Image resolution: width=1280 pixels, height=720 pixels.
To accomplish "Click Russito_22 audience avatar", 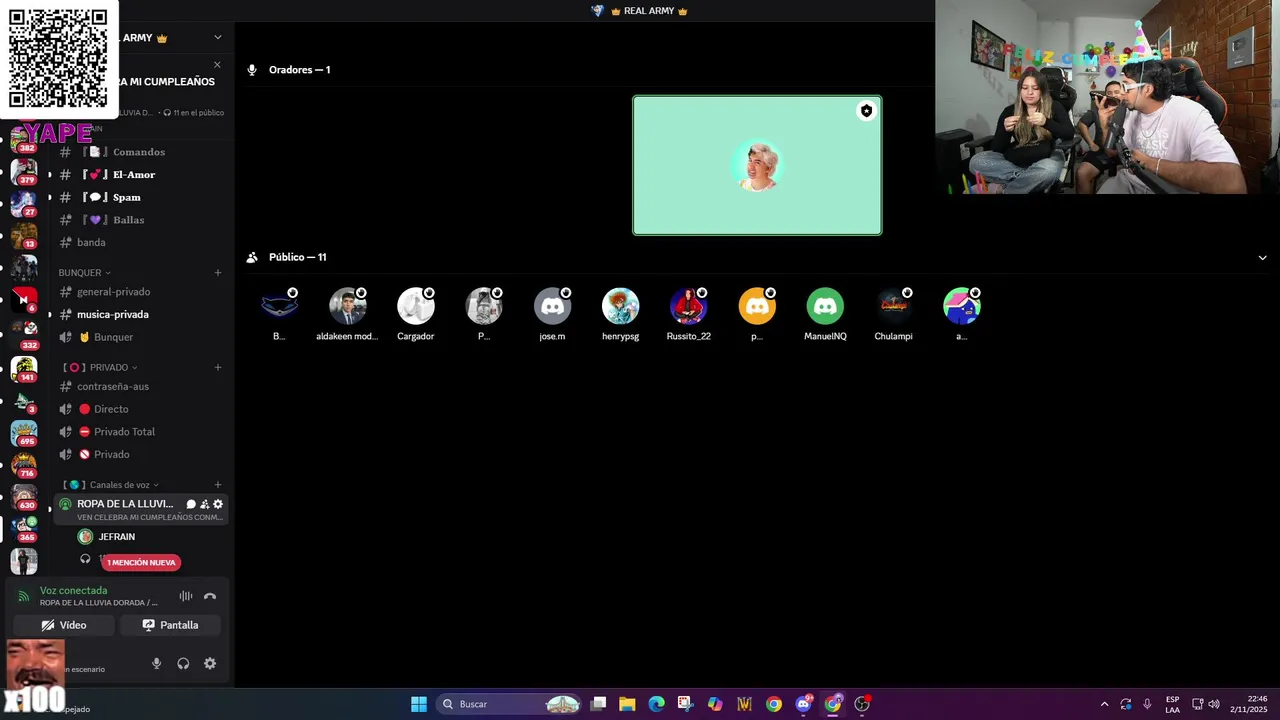I will (x=688, y=306).
